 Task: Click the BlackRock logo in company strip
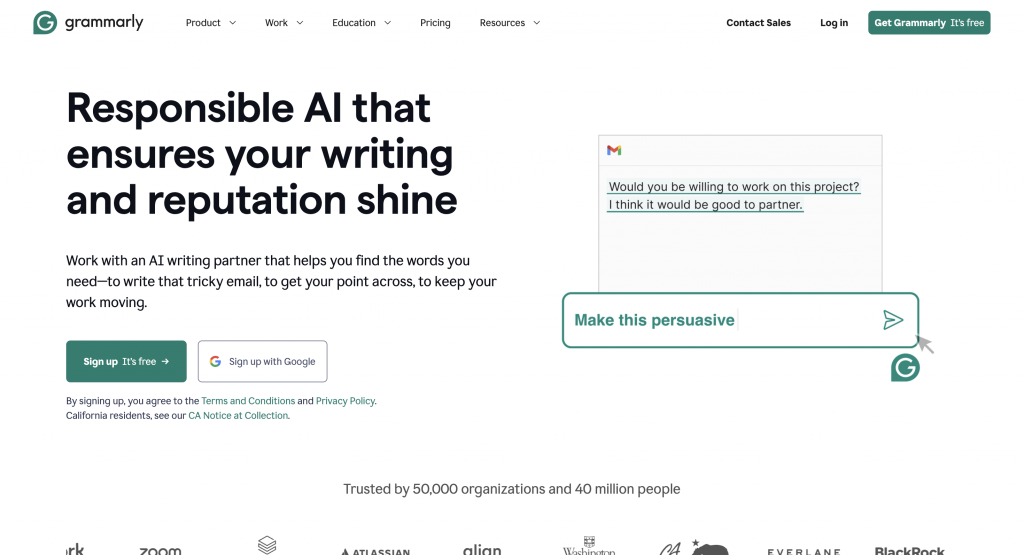coord(910,550)
